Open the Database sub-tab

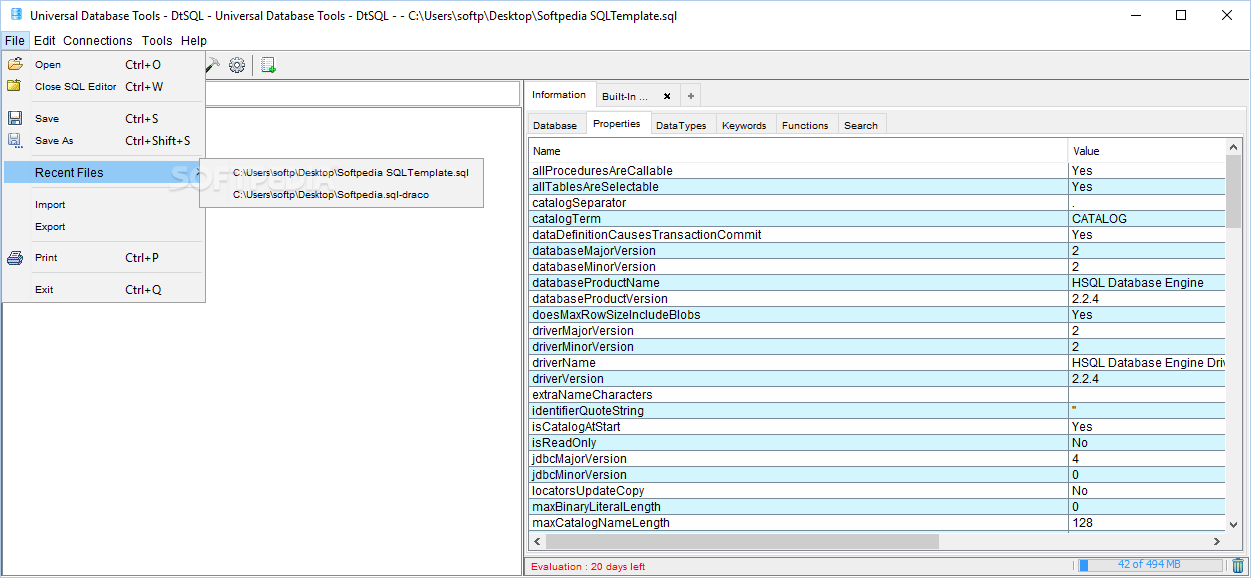555,125
